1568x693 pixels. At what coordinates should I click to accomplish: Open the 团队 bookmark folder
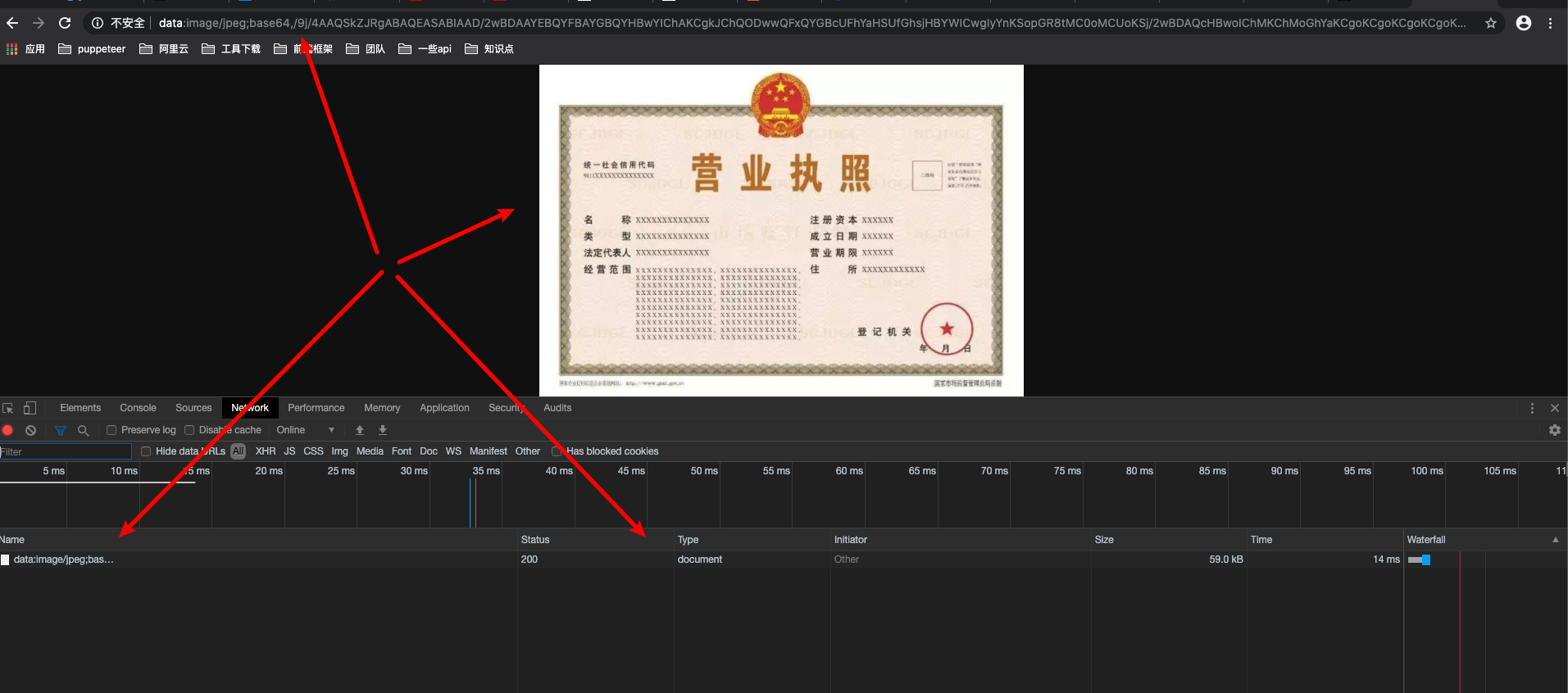[x=366, y=49]
